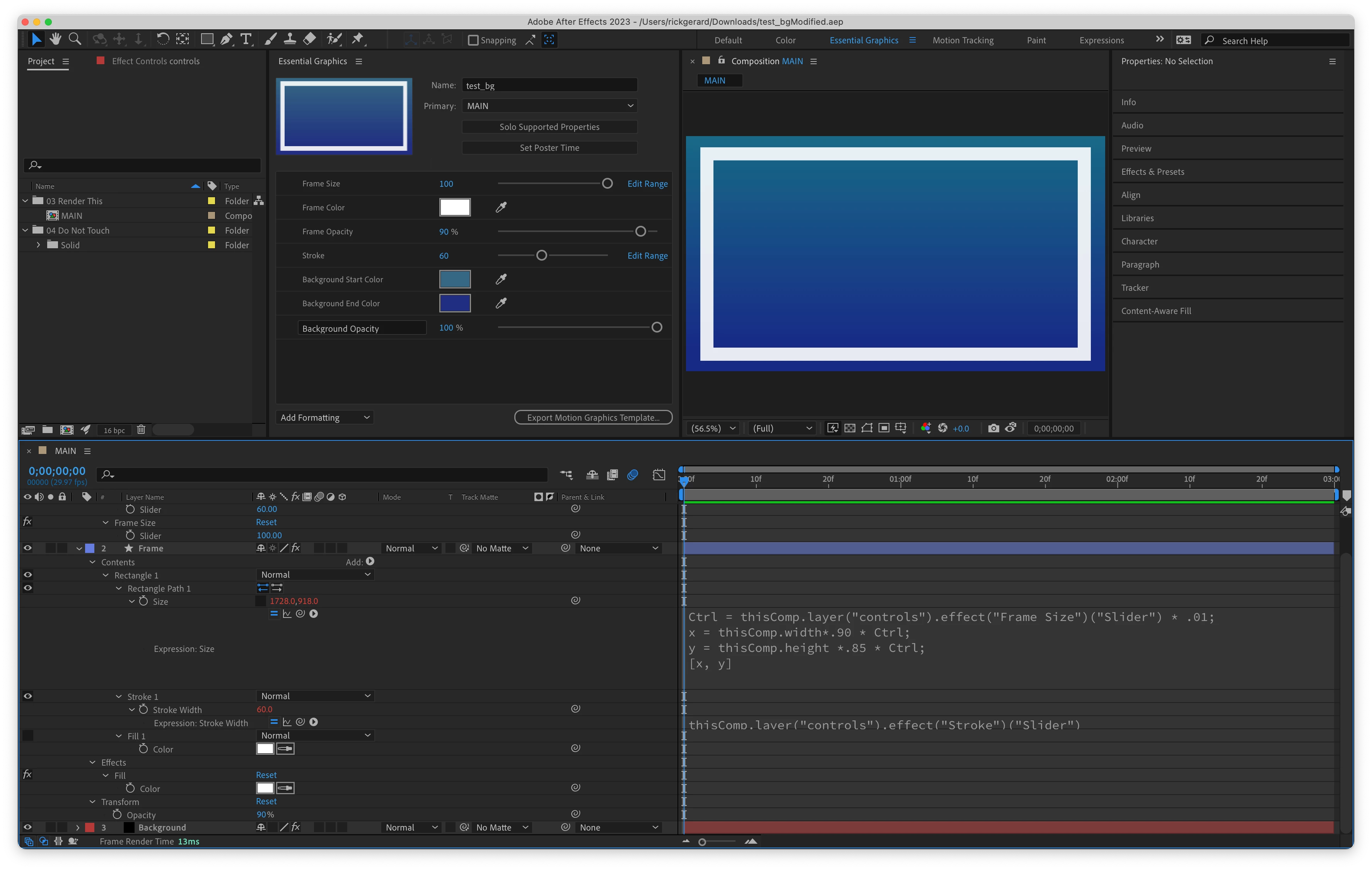The width and height of the screenshot is (1372, 870).
Task: Click Export Motion Graphics Template button
Action: tap(592, 418)
